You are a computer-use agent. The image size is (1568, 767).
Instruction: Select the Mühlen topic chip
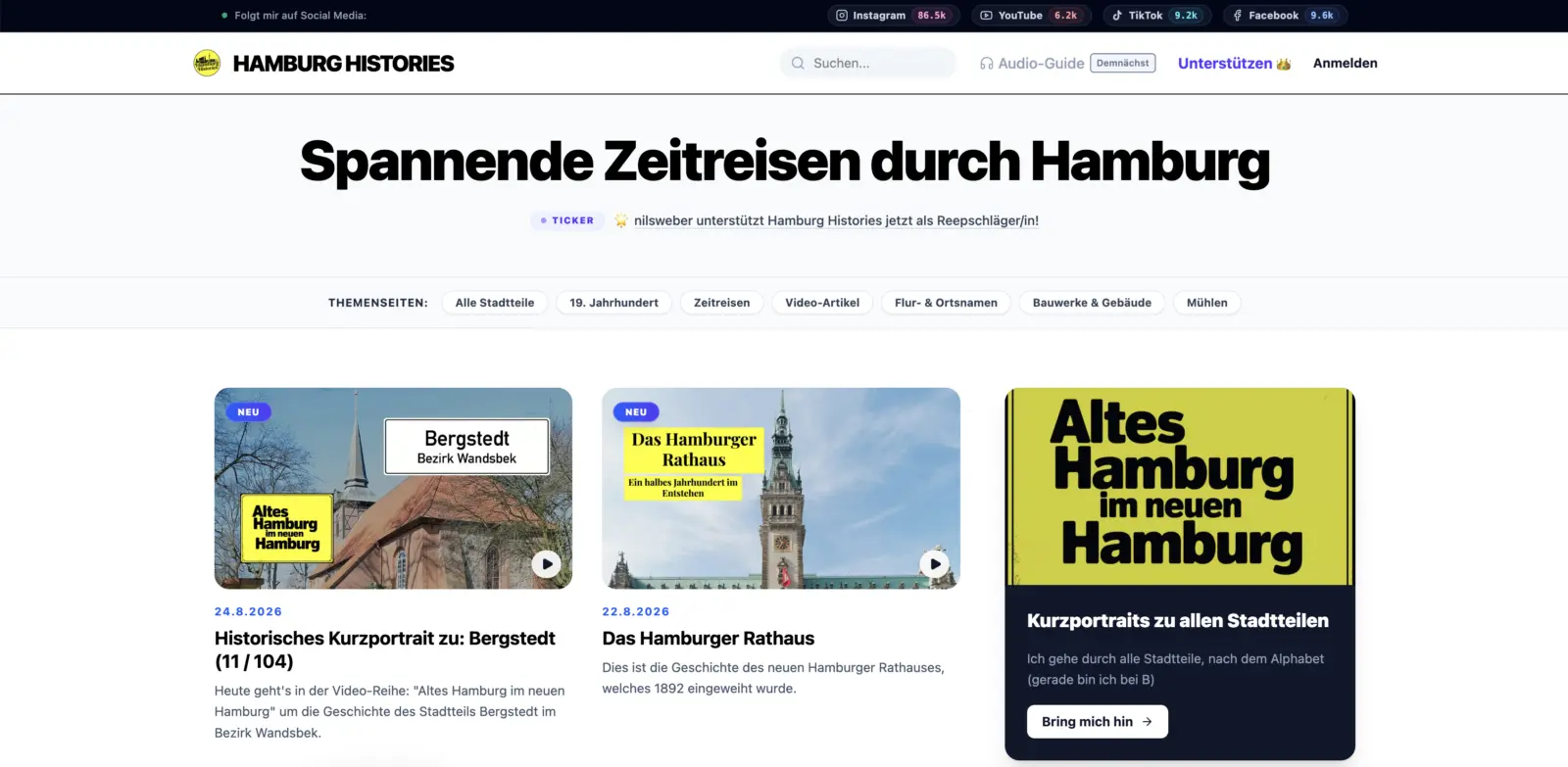pyautogui.click(x=1207, y=303)
